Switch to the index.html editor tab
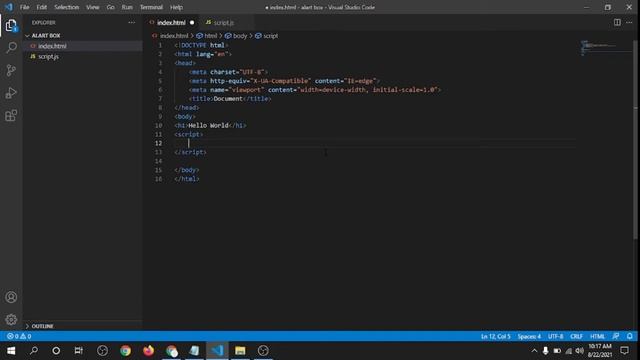Viewport: 640px width, 360px height. 171,22
